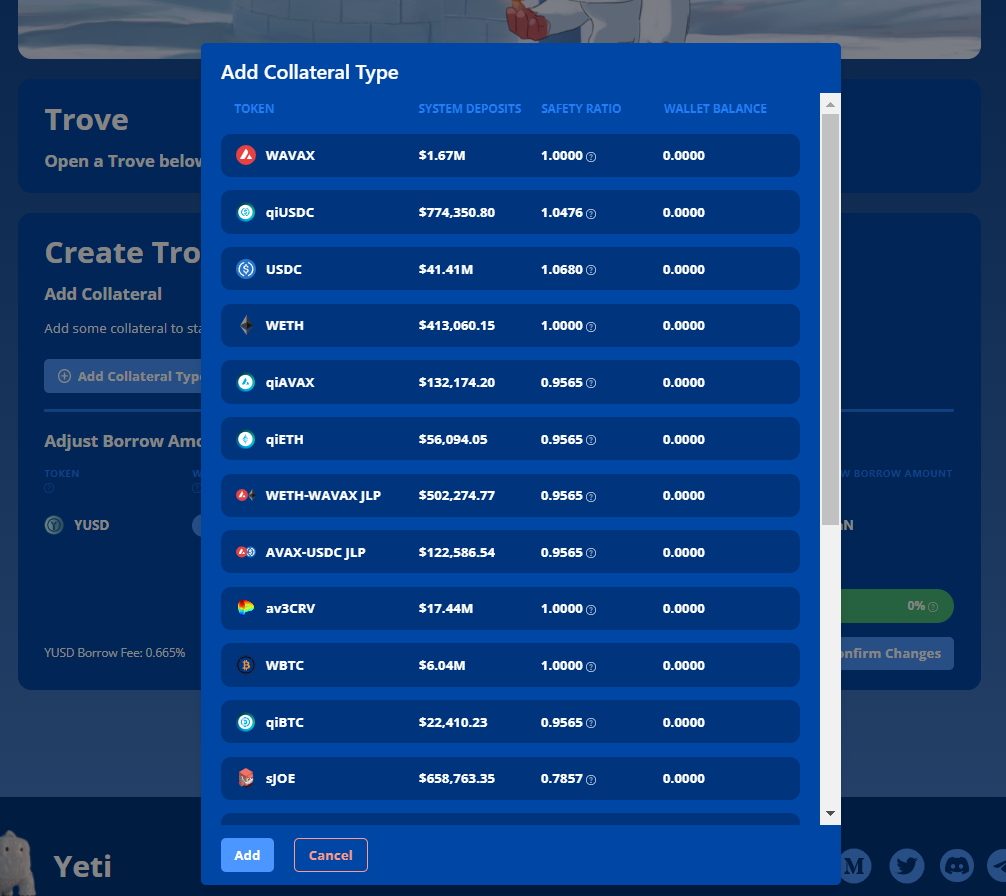Open safety ratio info for WETH-WAVAX JLP
1006x896 pixels.
coord(591,497)
